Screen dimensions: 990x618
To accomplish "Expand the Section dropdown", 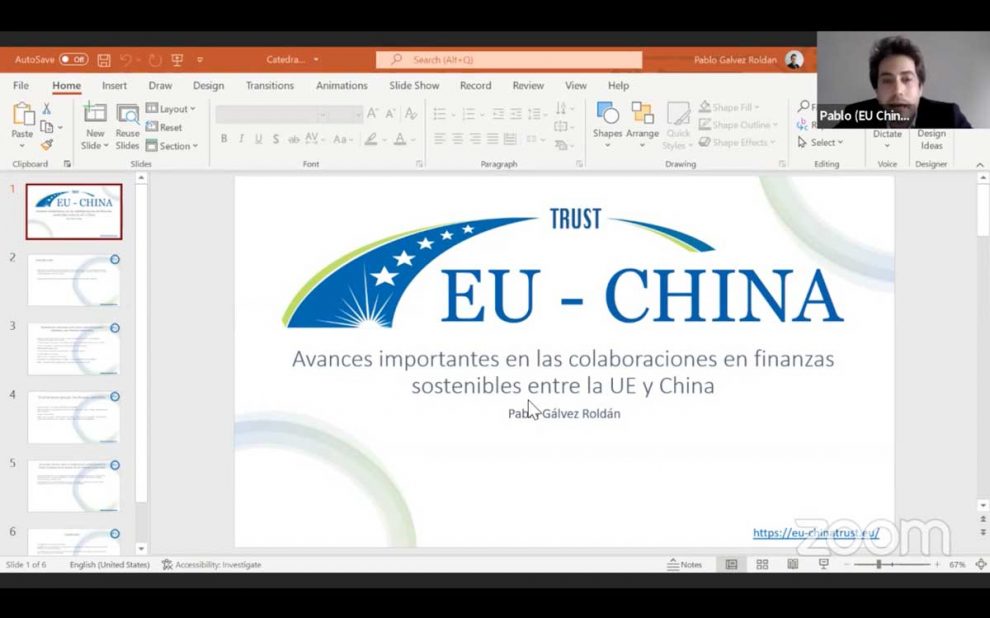I will 172,146.
